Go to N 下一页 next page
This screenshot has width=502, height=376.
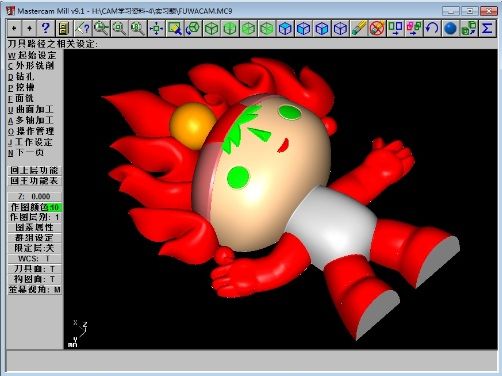tap(26, 153)
